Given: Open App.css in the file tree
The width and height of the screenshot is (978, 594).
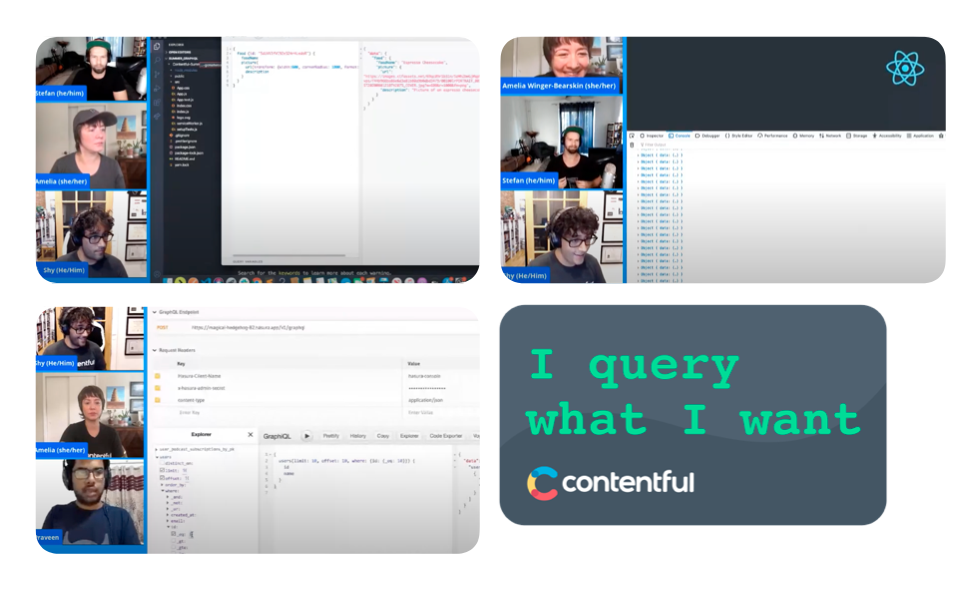Looking at the screenshot, I should click(181, 88).
